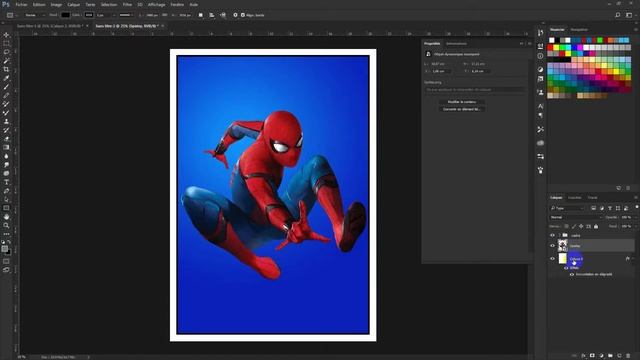
Task: Create a new layer
Action: [619, 356]
